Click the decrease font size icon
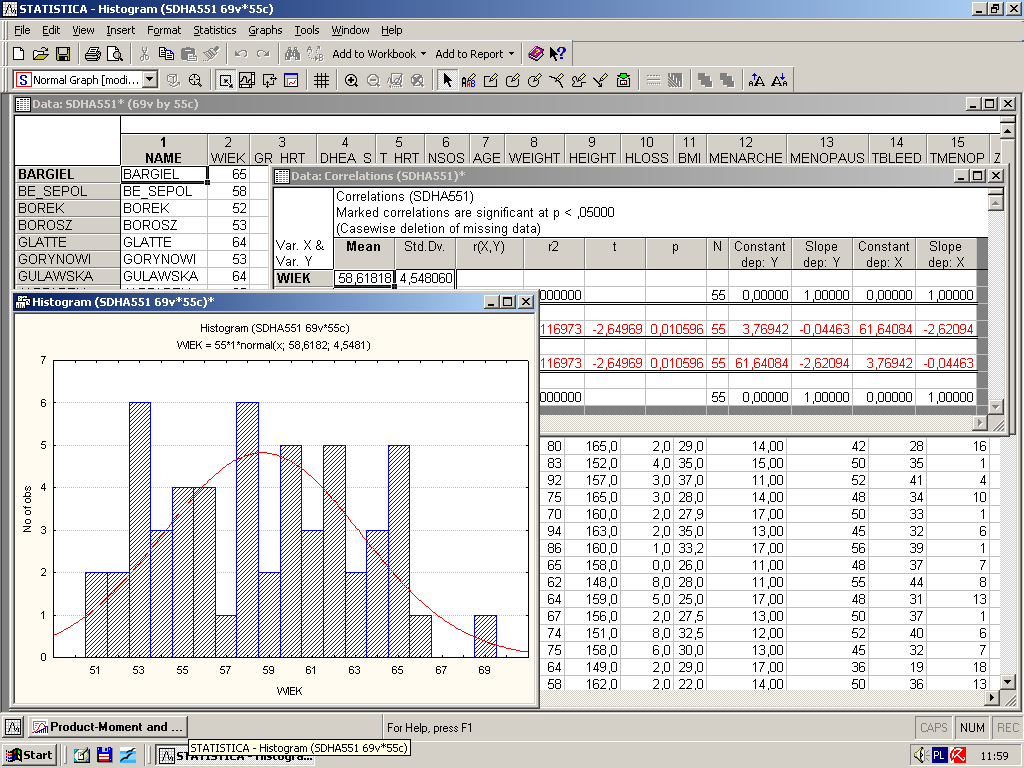 779,80
